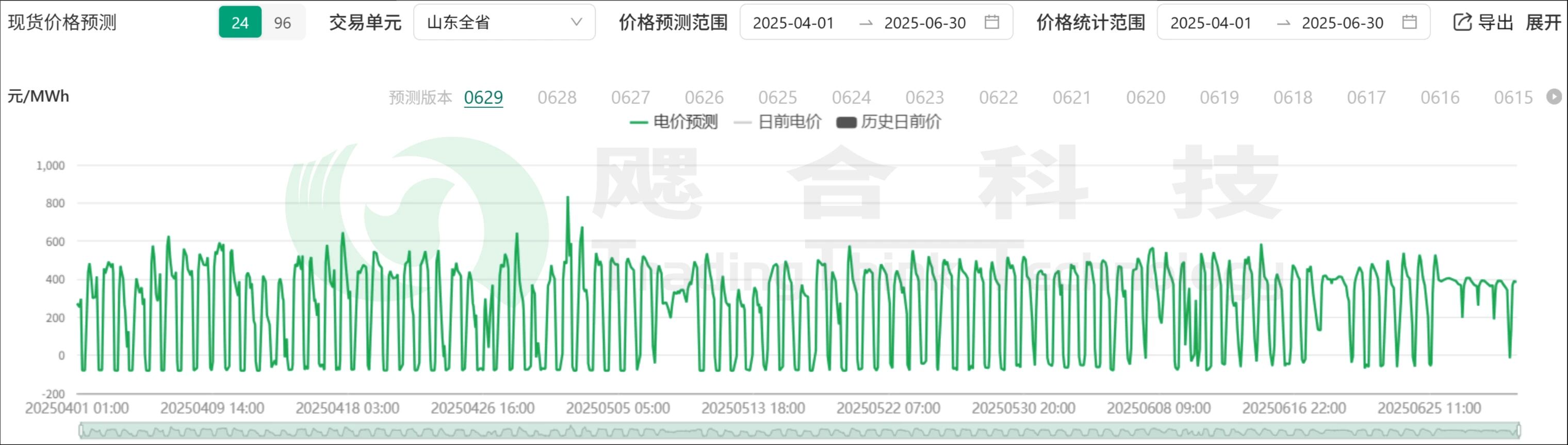This screenshot has width=1568, height=445.
Task: Switch to 24-point granularity
Action: point(240,23)
